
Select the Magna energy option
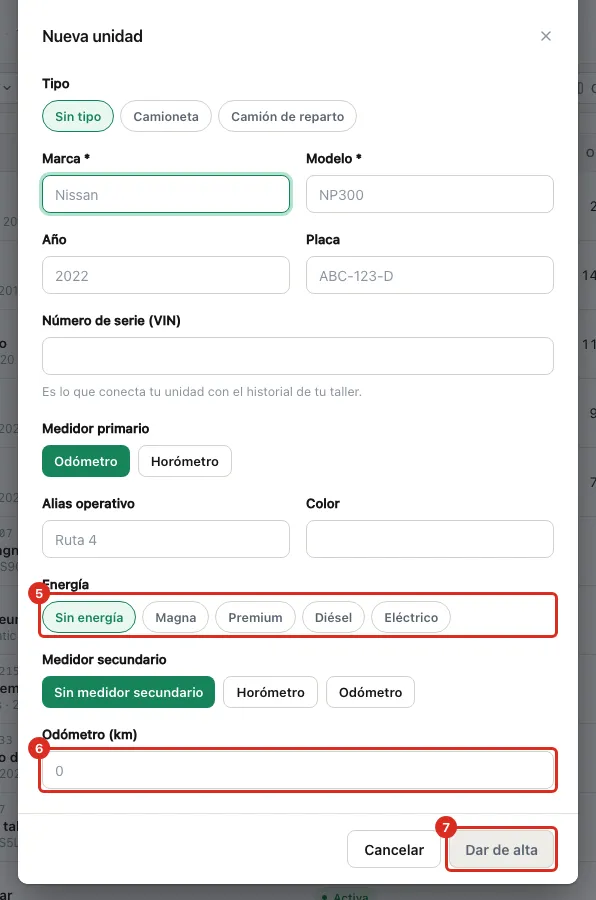pos(176,618)
